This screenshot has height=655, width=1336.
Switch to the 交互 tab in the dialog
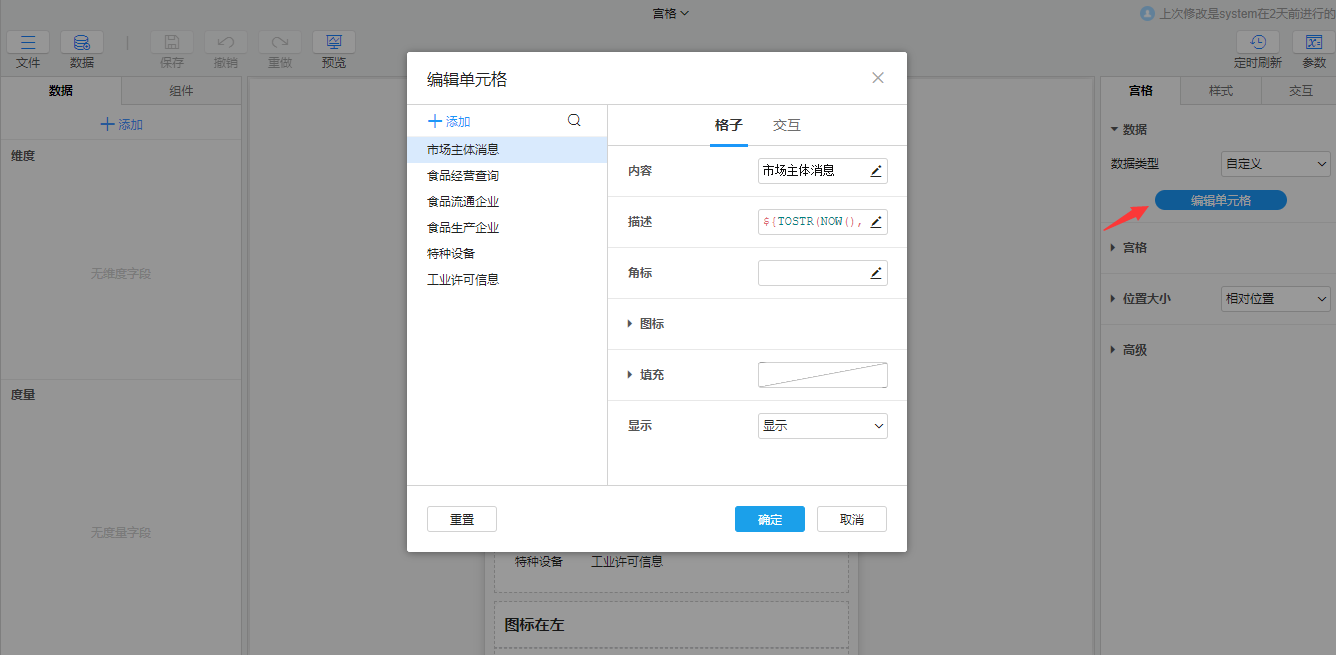[786, 125]
